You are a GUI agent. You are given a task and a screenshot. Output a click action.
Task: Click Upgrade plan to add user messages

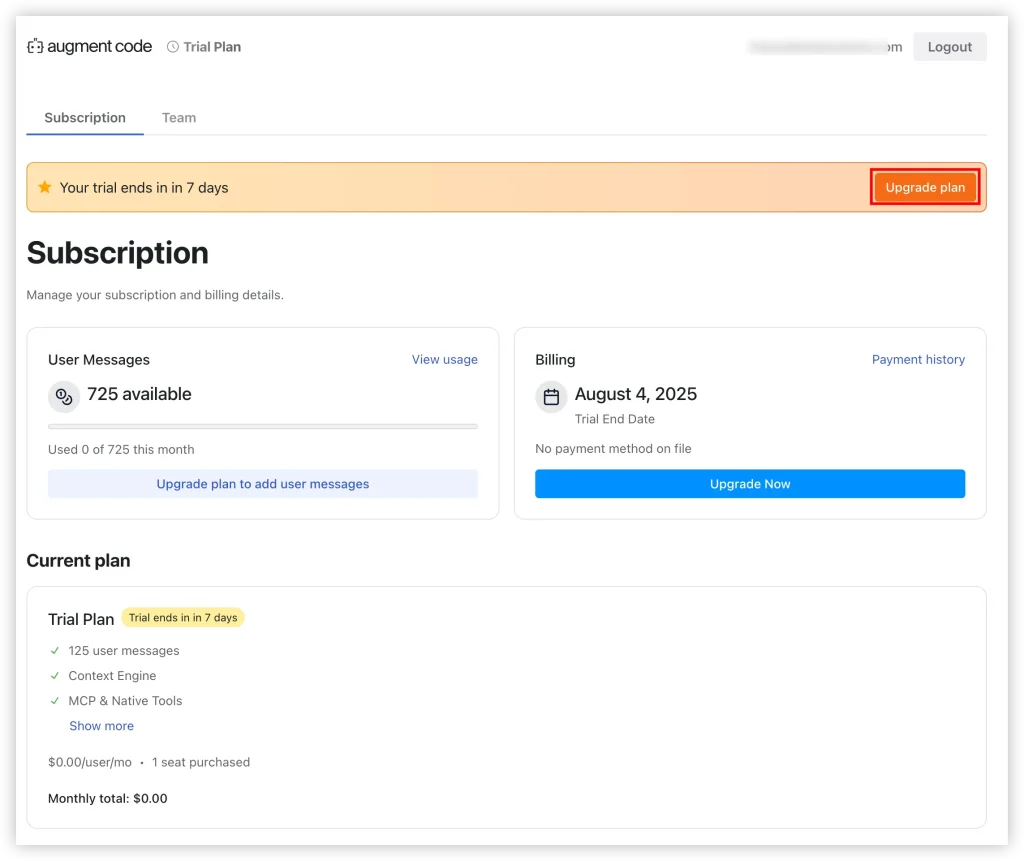coord(263,484)
